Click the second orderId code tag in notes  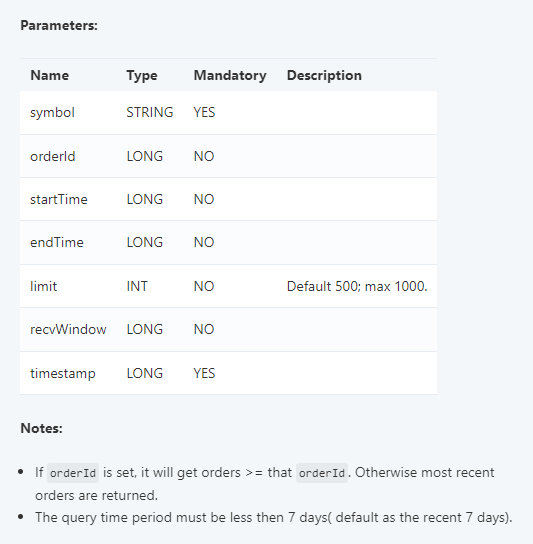pyautogui.click(x=322, y=473)
